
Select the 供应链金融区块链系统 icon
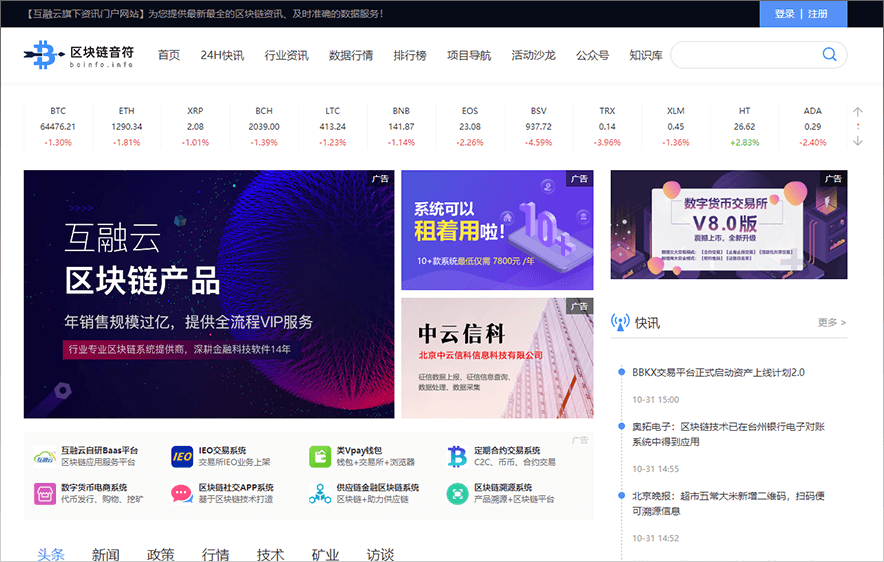click(x=320, y=493)
